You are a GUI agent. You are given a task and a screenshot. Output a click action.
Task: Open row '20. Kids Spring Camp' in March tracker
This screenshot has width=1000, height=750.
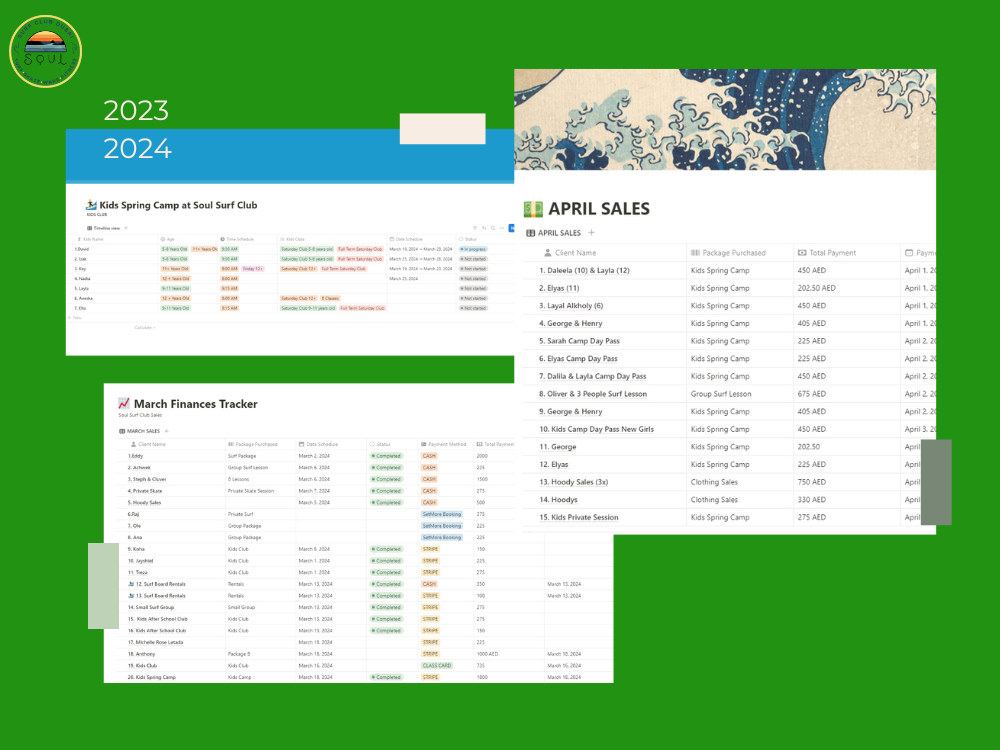[151, 677]
